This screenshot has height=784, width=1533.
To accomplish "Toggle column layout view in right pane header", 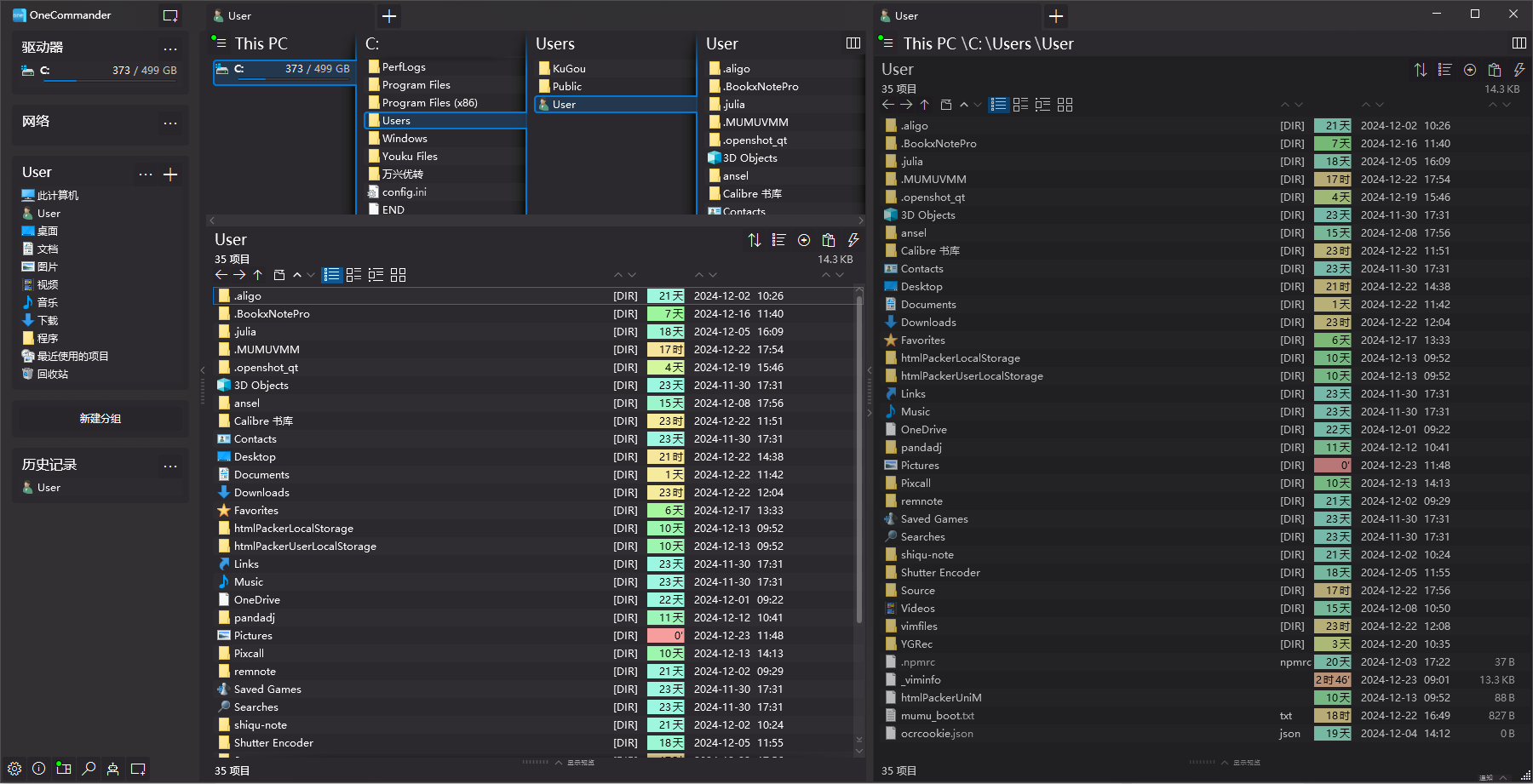I will tap(1519, 43).
